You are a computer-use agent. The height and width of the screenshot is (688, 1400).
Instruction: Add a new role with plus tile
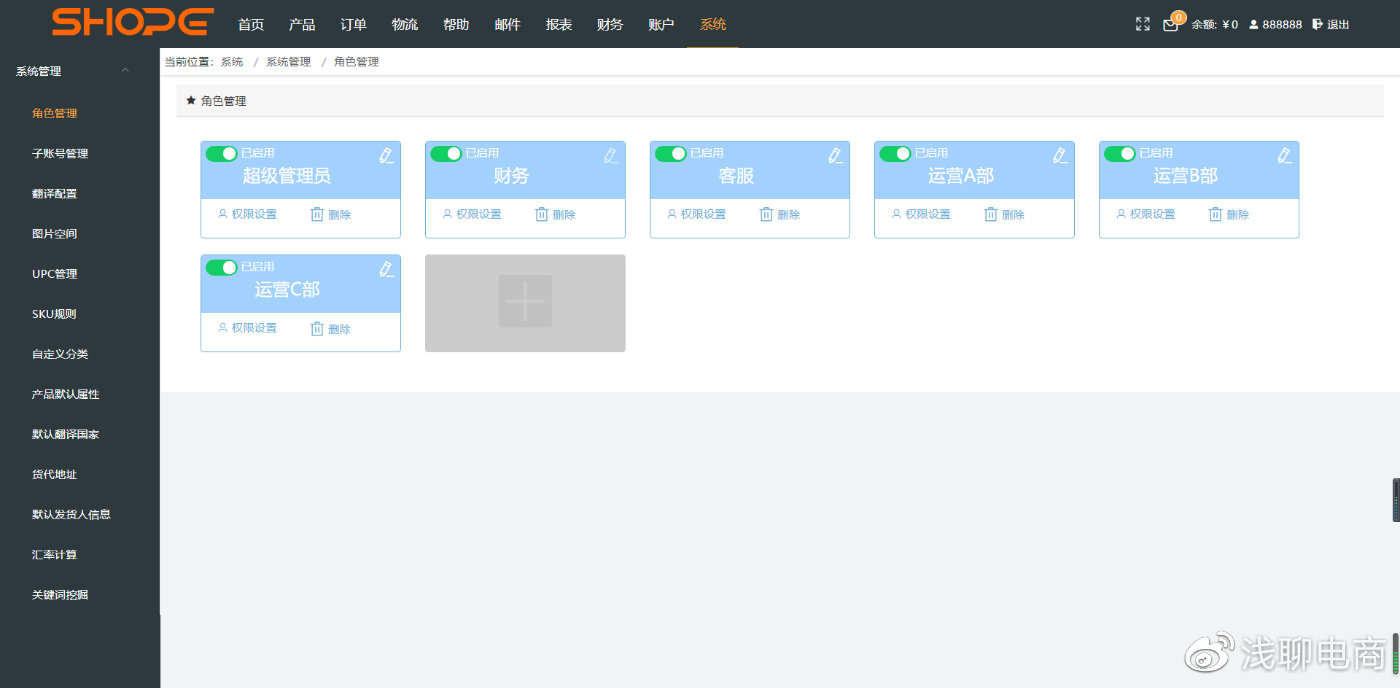click(x=525, y=302)
